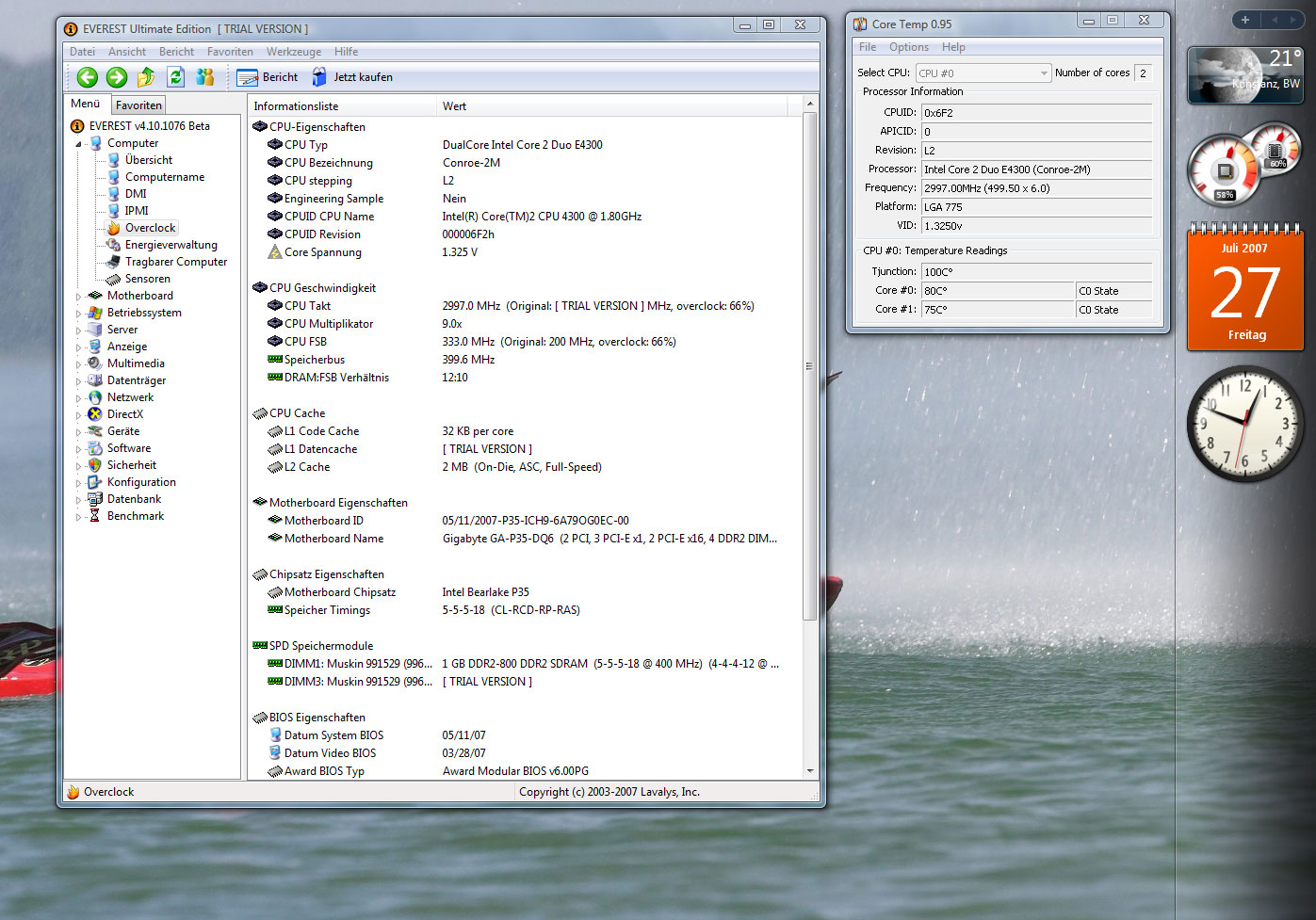The height and width of the screenshot is (920, 1316).
Task: Select Computername in the tree
Action: pyautogui.click(x=165, y=177)
